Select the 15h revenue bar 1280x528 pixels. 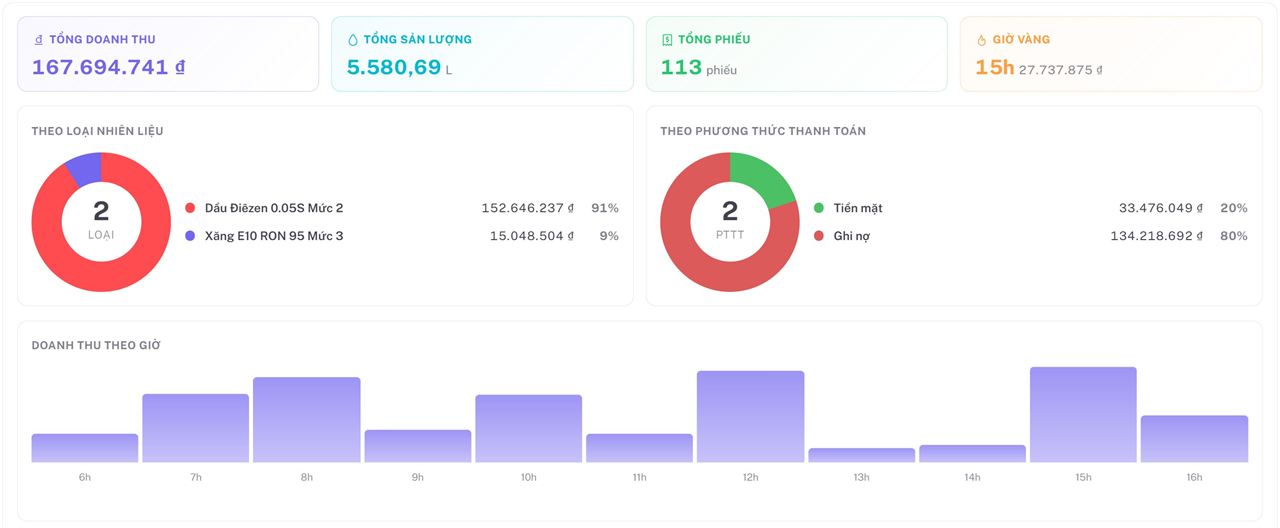(1083, 415)
